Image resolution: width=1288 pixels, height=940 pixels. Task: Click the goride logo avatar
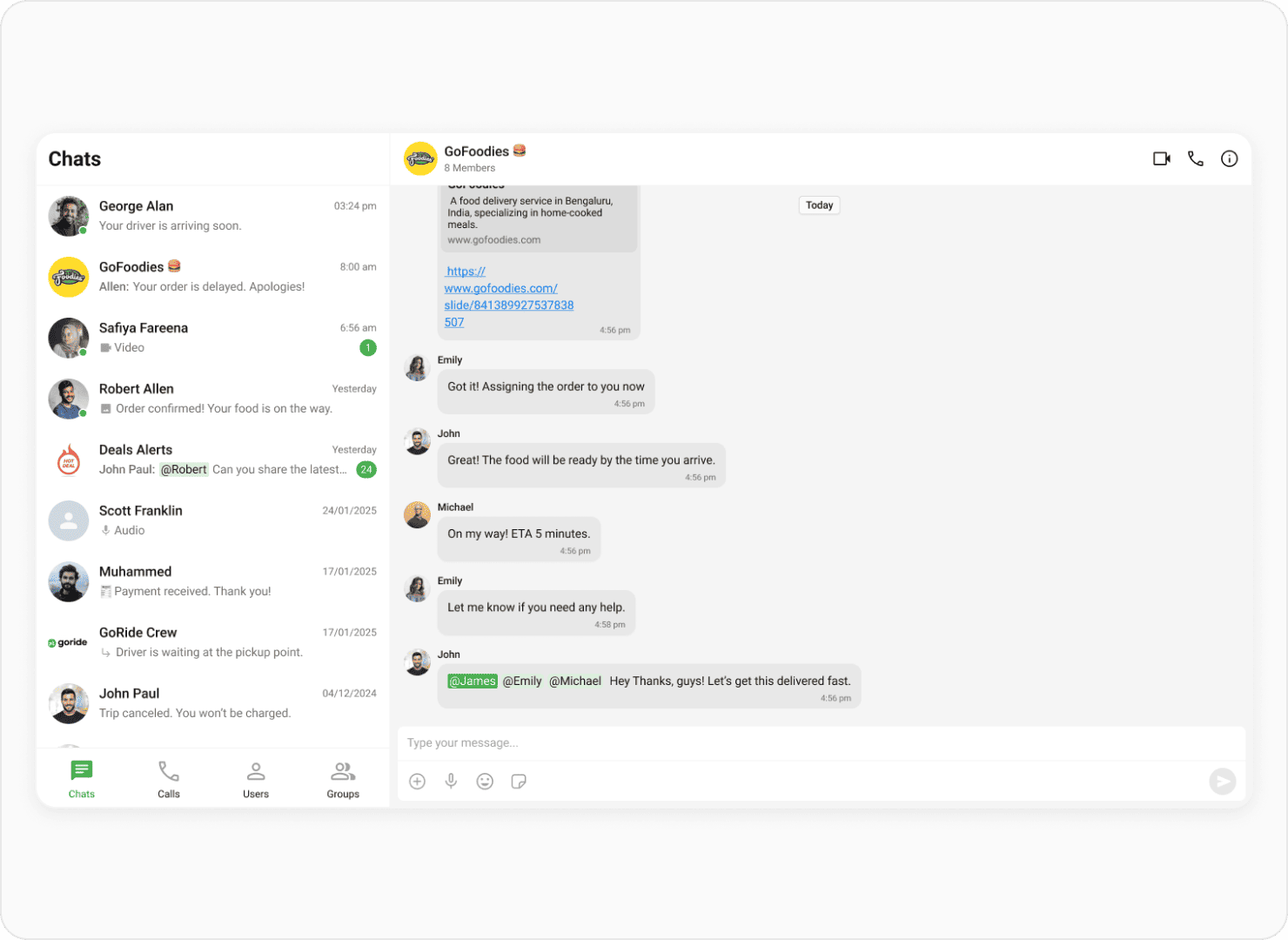(x=69, y=642)
